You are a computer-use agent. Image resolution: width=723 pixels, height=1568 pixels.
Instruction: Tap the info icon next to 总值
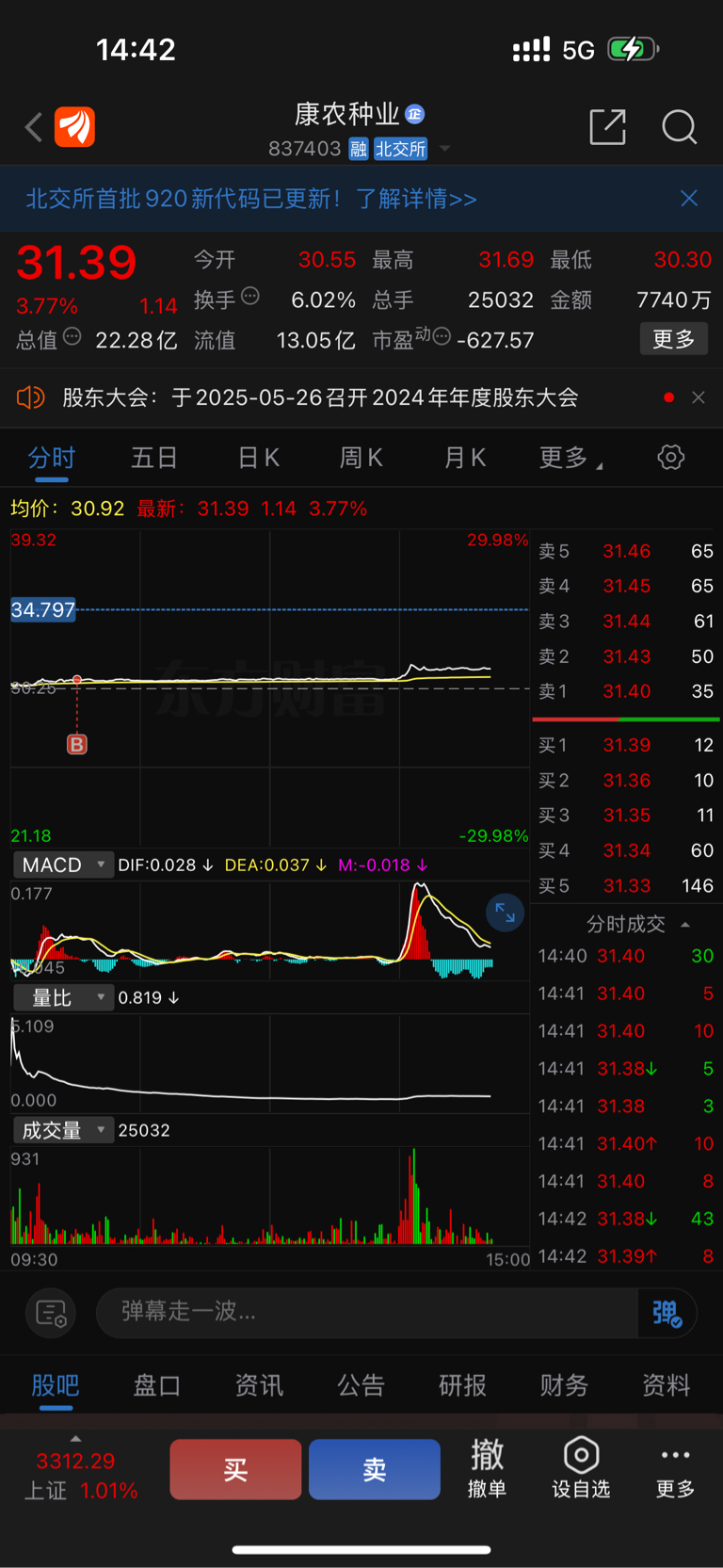click(72, 336)
